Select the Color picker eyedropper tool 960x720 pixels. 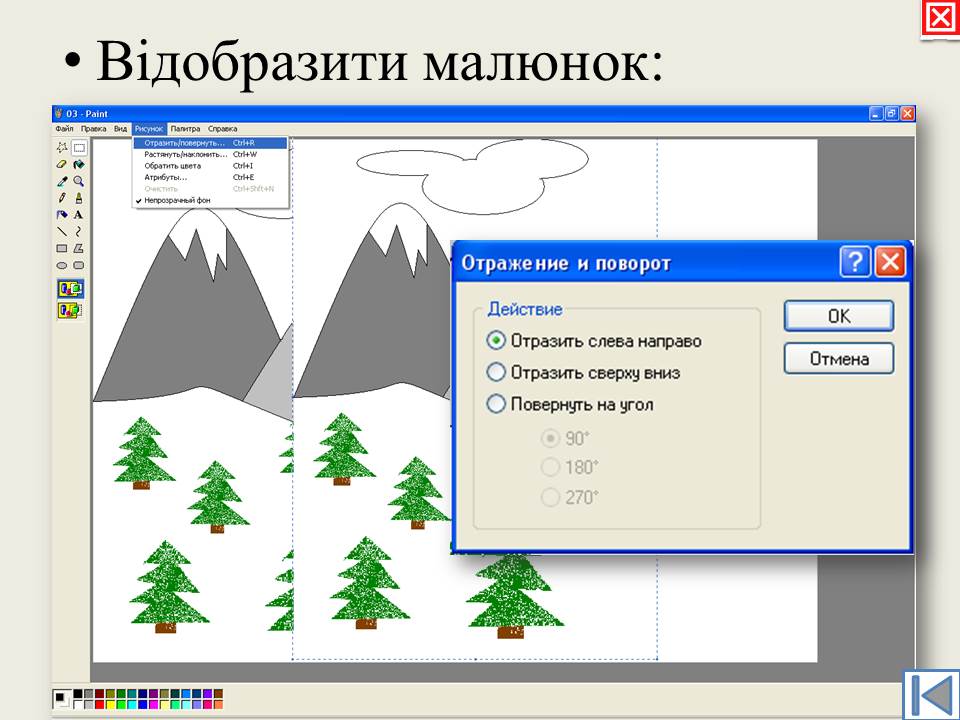(x=62, y=181)
